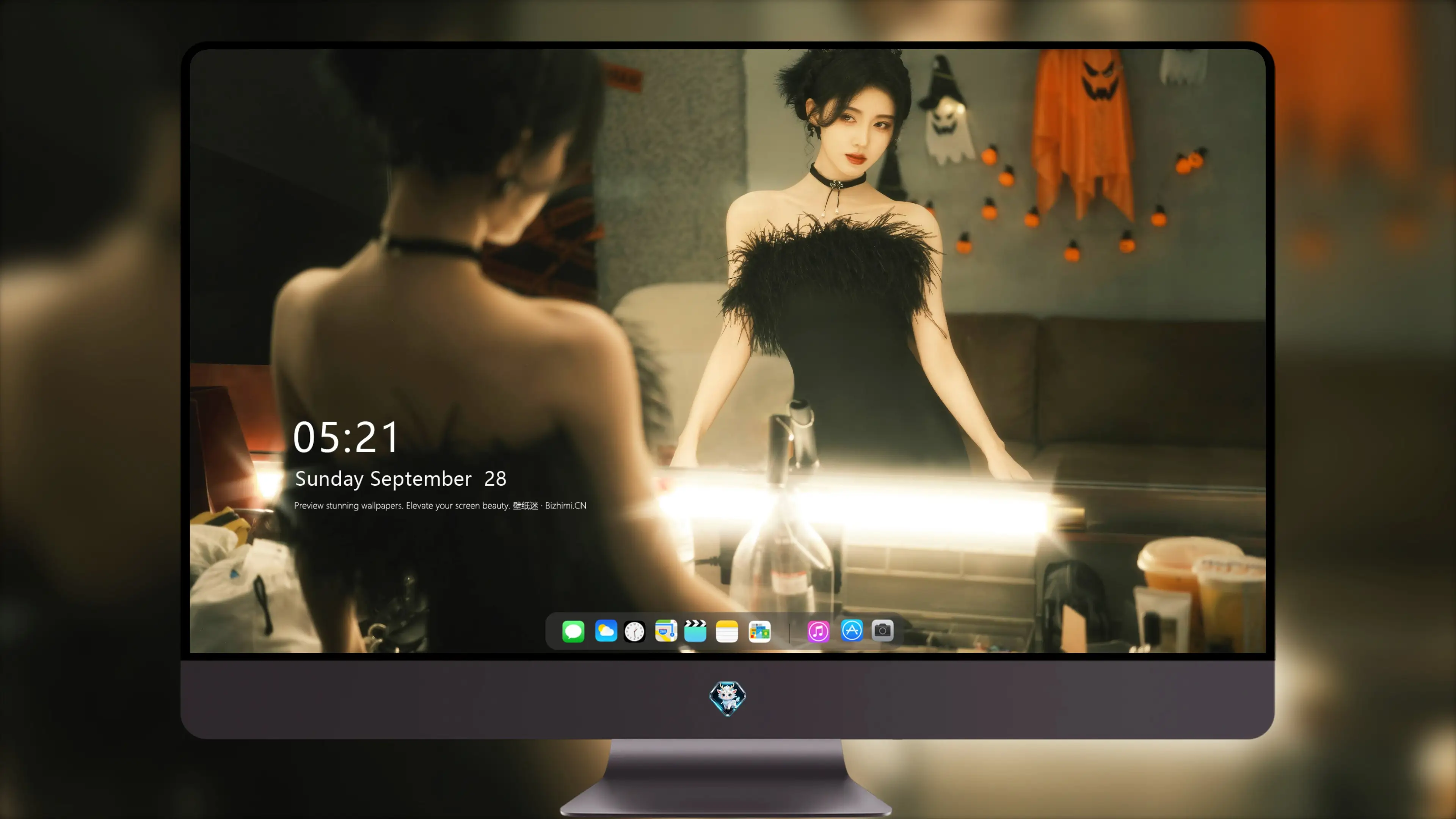Click the "Preview stunning wallpapers" caption line
Image resolution: width=1456 pixels, height=819 pixels.
coord(440,505)
